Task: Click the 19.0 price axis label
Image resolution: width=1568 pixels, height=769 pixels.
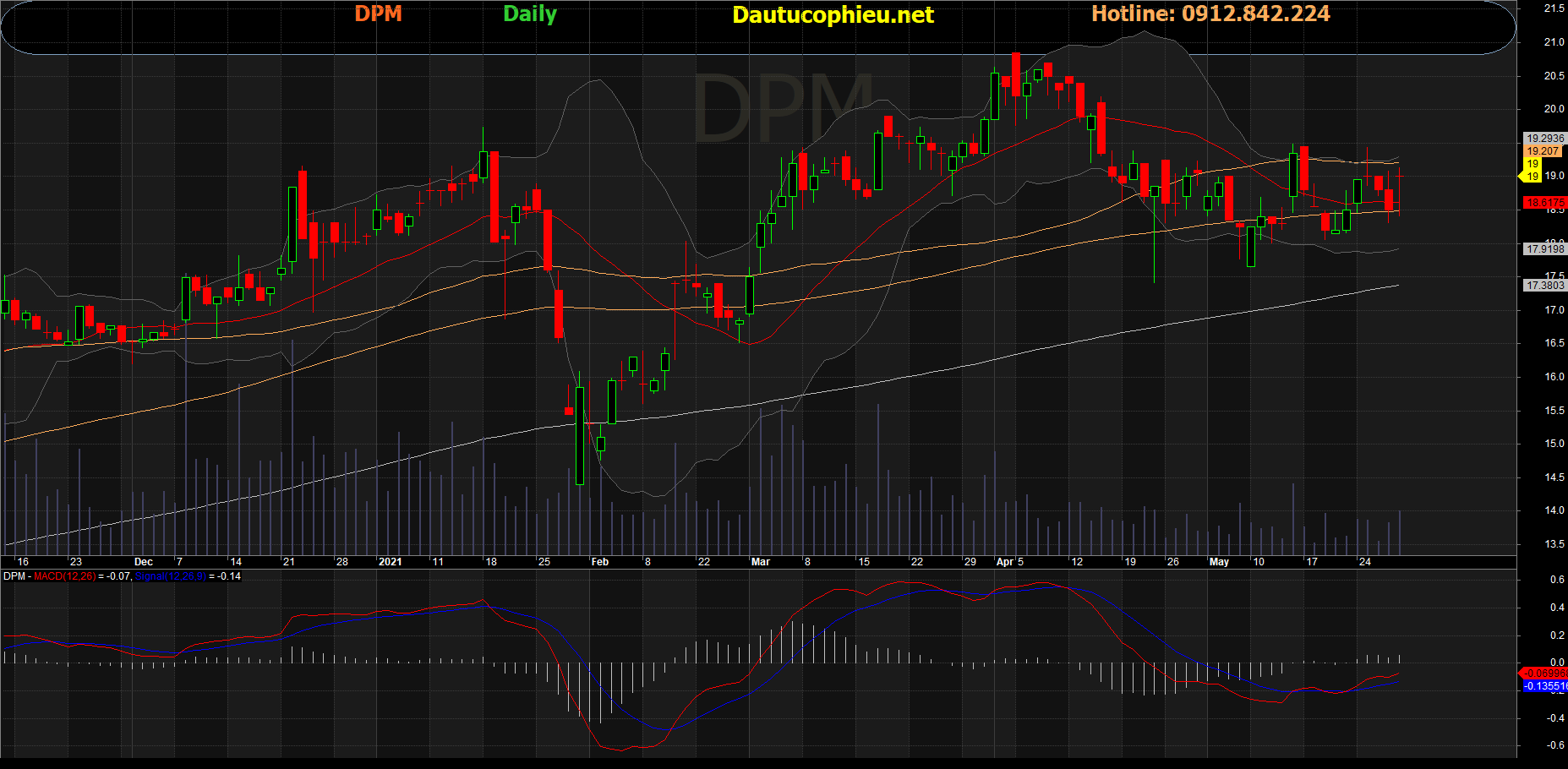Action: pyautogui.click(x=1554, y=176)
